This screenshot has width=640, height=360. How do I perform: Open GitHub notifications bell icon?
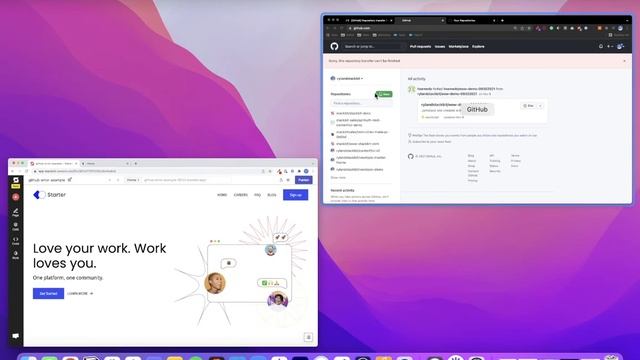tap(601, 47)
